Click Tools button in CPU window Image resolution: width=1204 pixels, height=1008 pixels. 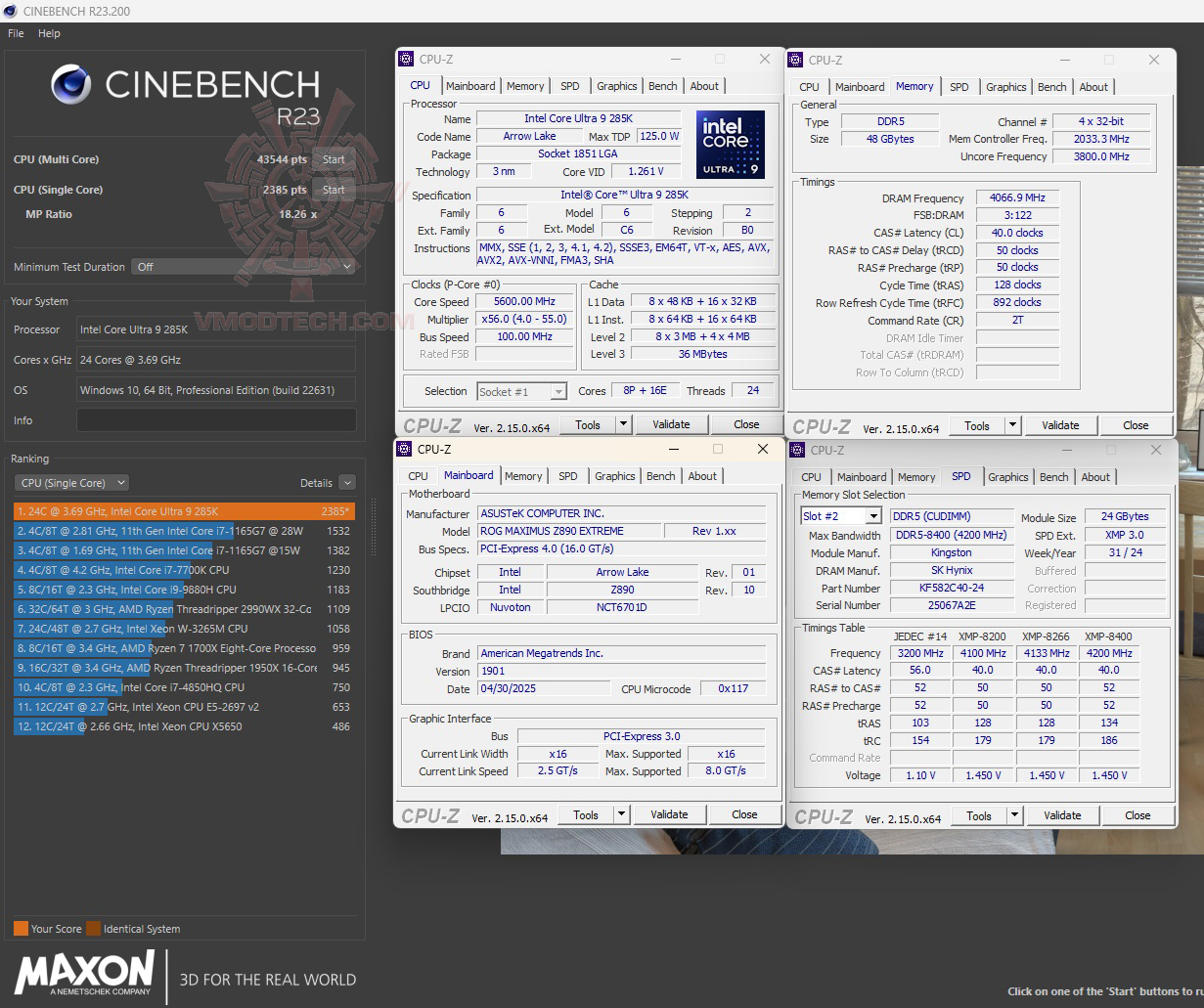coord(588,424)
